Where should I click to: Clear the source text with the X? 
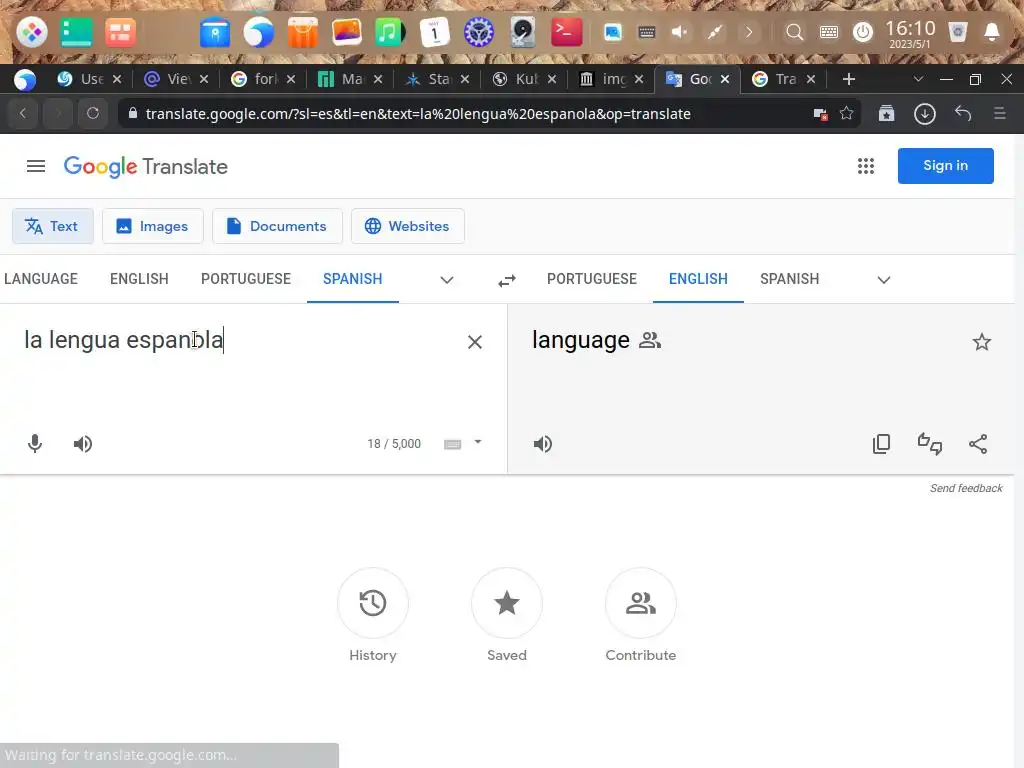[x=475, y=342]
